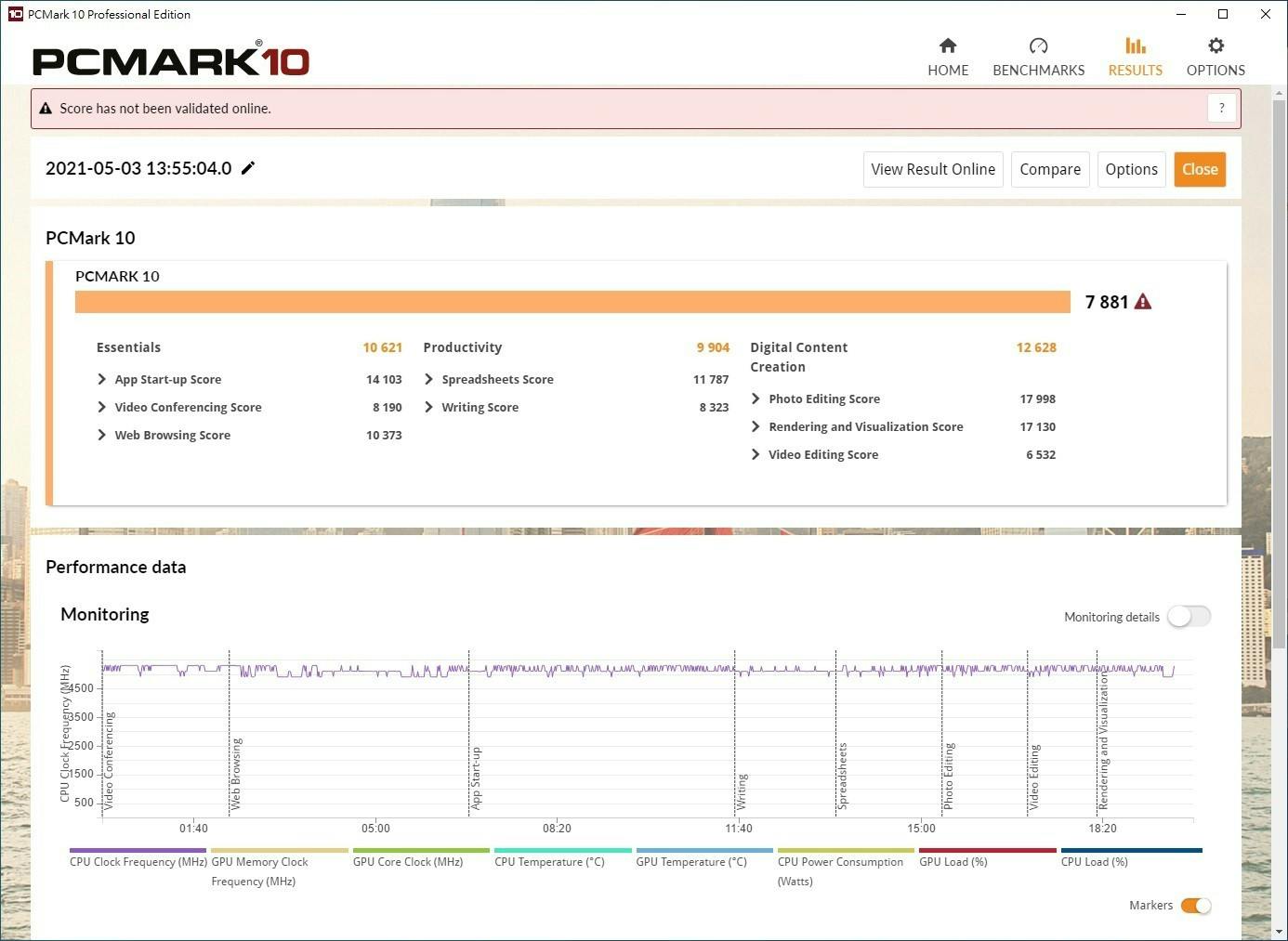The width and height of the screenshot is (1288, 941).
Task: Click the scrollbar down arrow
Action: (x=1280, y=932)
